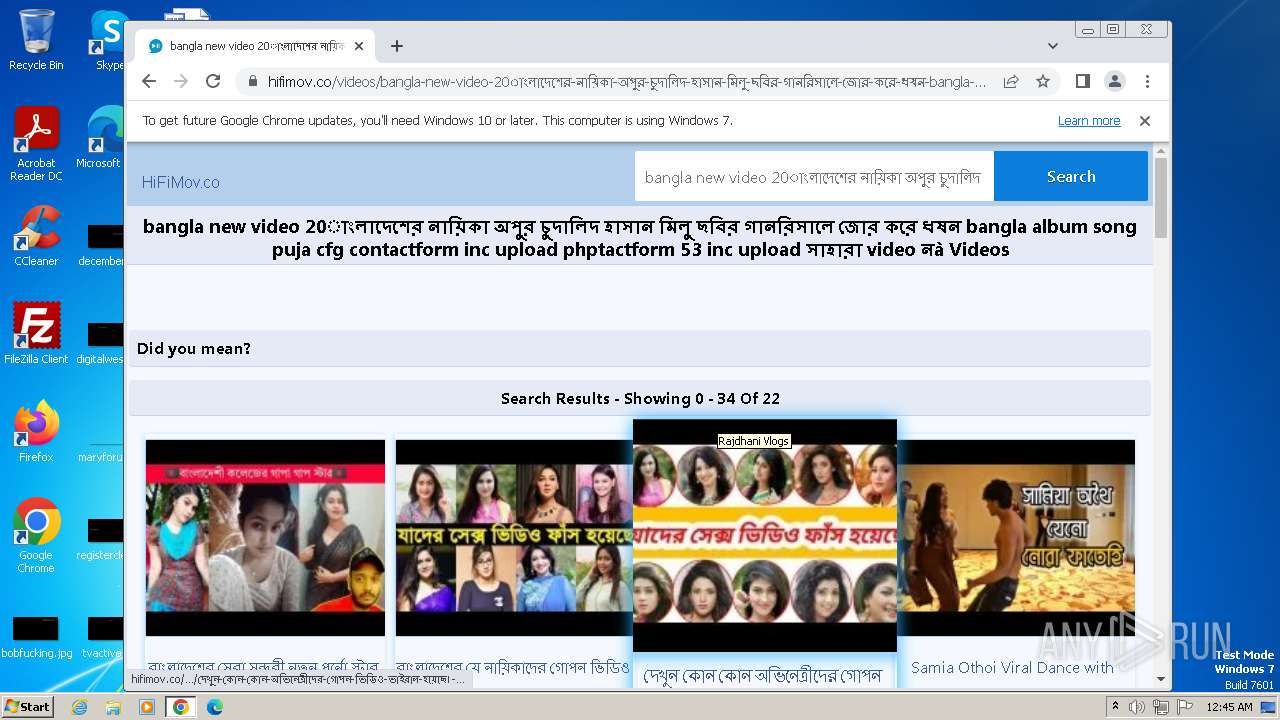
Task: Open the highlighted Rajdhani Vlogs video thumbnail
Action: click(765, 536)
